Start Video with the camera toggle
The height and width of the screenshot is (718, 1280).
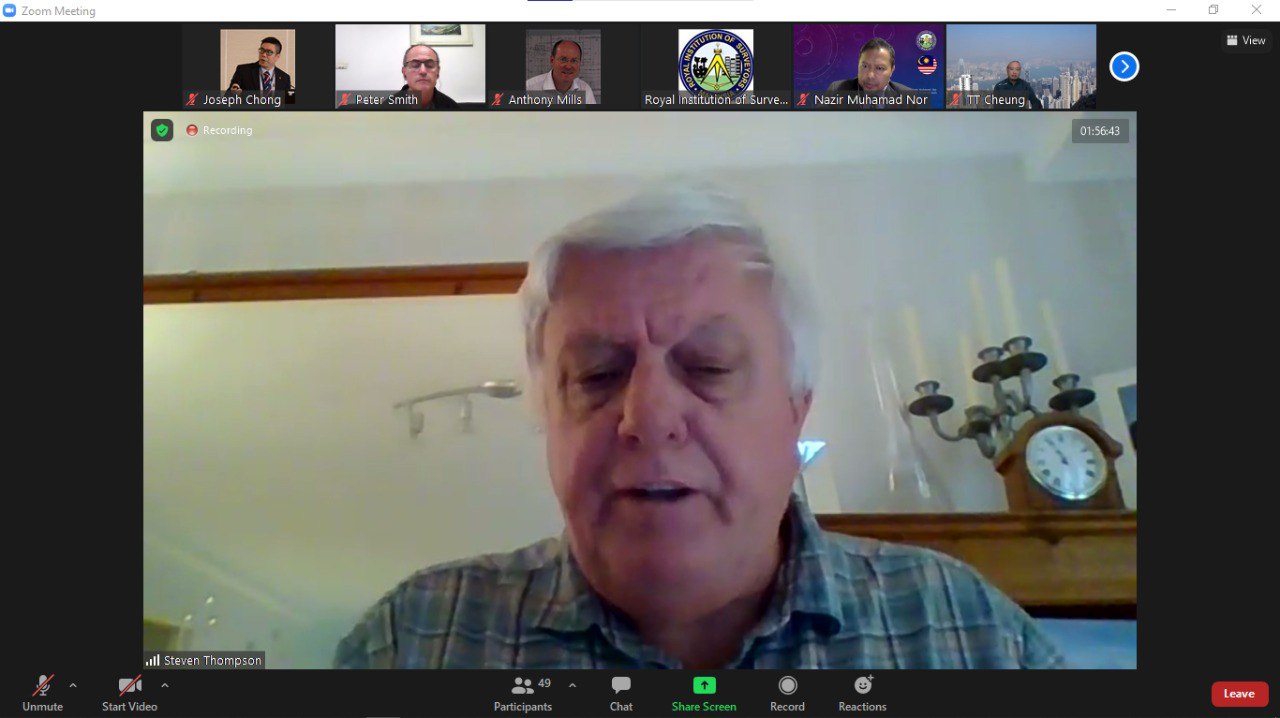129,686
